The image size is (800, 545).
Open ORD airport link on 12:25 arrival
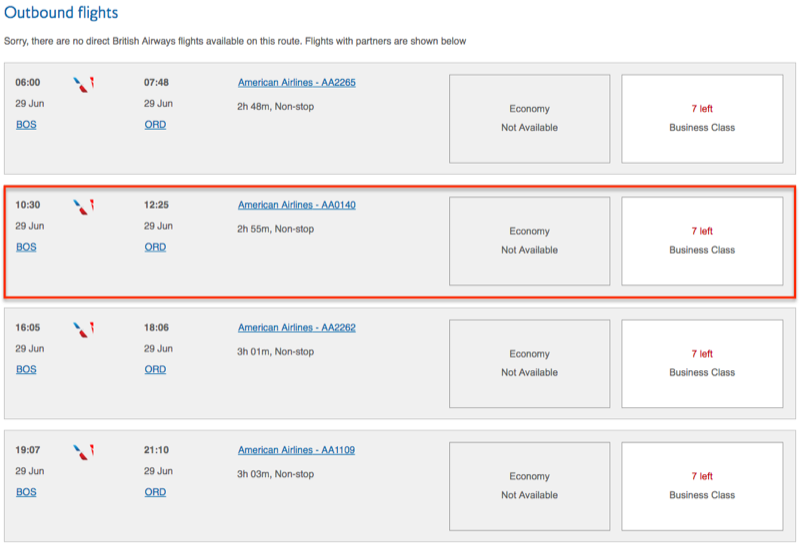point(155,247)
